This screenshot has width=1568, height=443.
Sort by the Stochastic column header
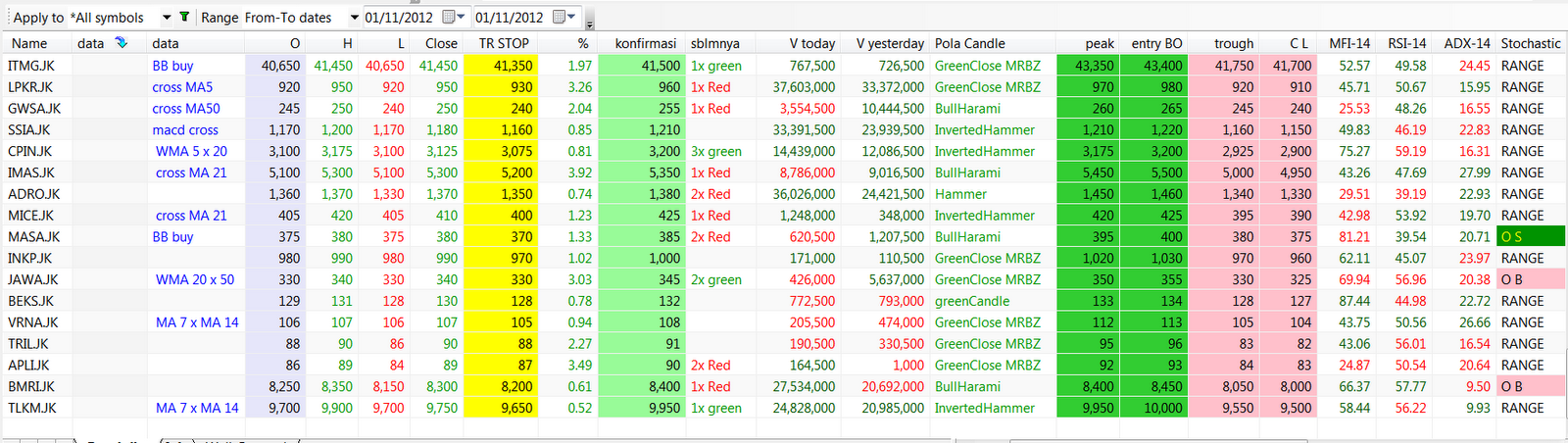click(x=1531, y=43)
